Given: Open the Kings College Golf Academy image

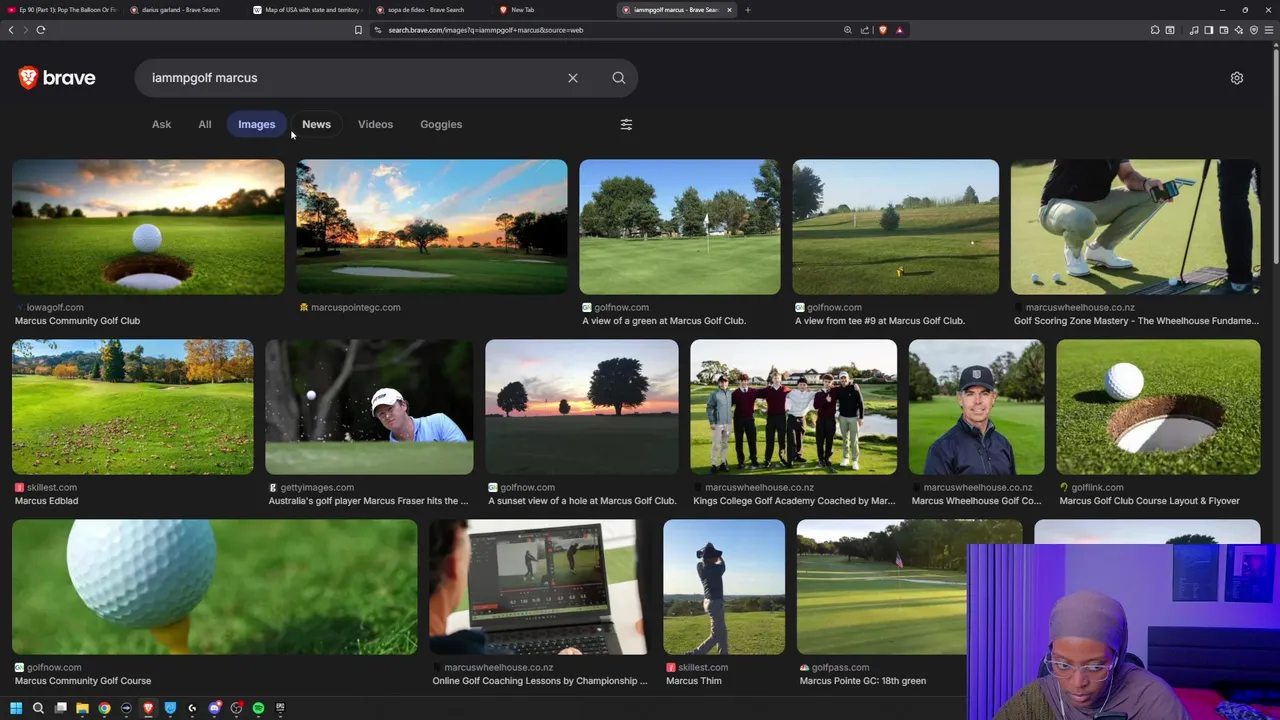Looking at the screenshot, I should 794,407.
